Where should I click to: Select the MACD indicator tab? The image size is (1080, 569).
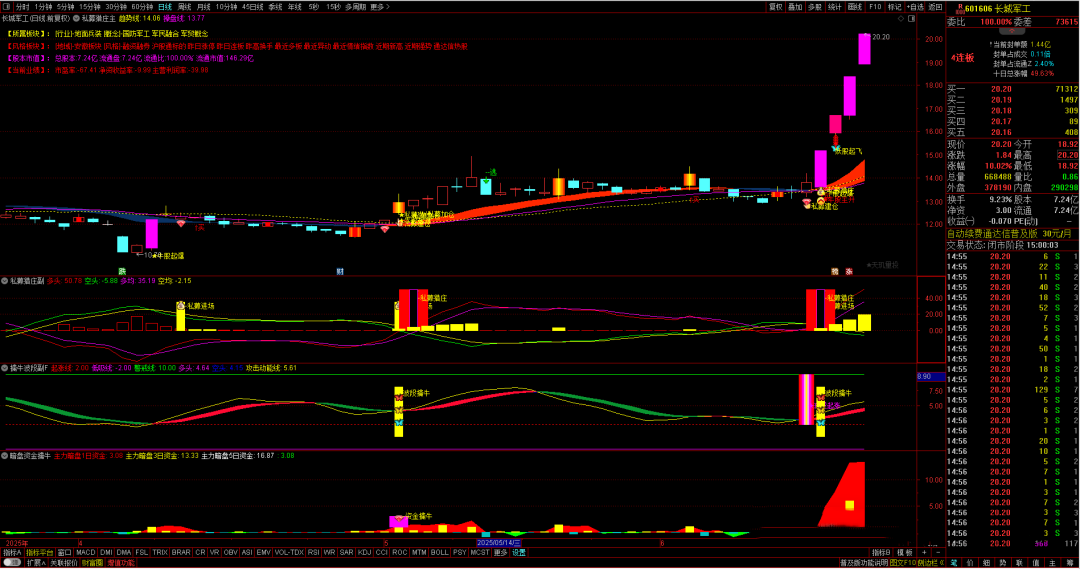[86, 552]
